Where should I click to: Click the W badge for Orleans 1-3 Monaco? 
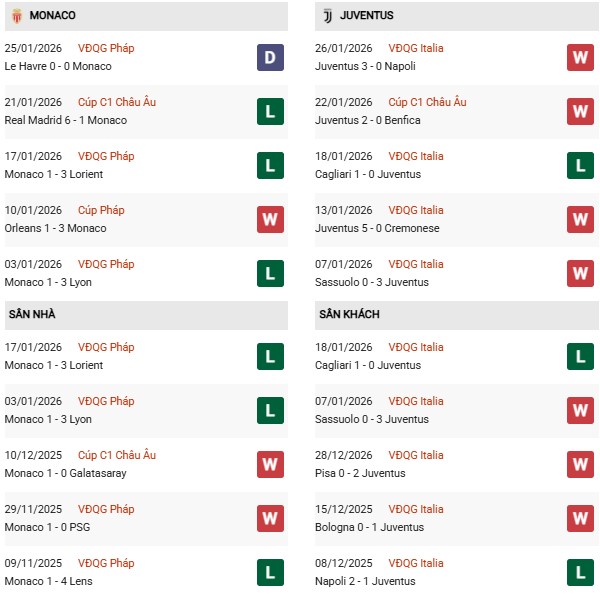coord(270,219)
